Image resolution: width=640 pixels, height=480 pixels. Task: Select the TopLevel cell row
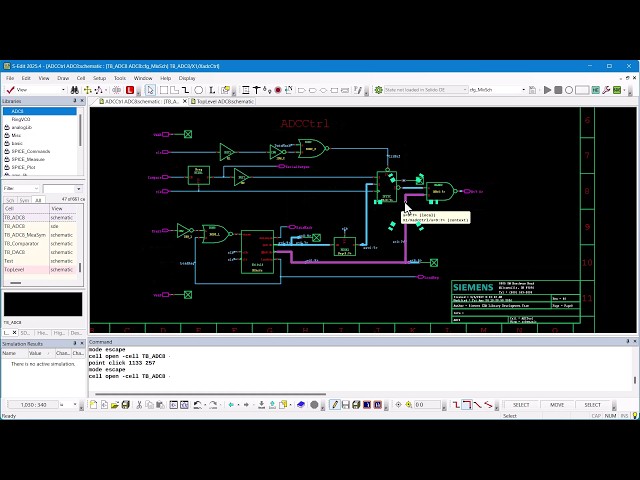coord(39,270)
